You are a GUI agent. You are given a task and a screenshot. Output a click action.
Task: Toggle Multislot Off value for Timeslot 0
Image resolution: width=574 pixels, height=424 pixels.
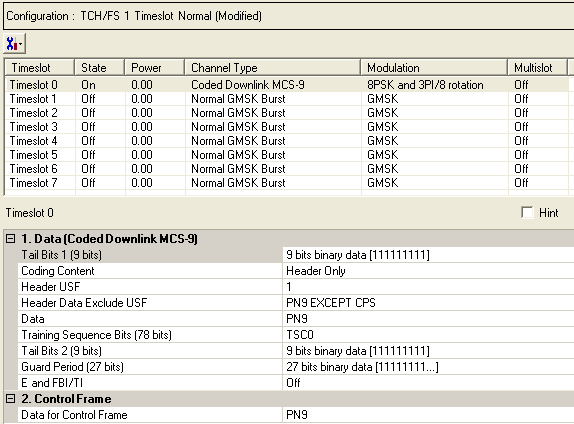(521, 85)
